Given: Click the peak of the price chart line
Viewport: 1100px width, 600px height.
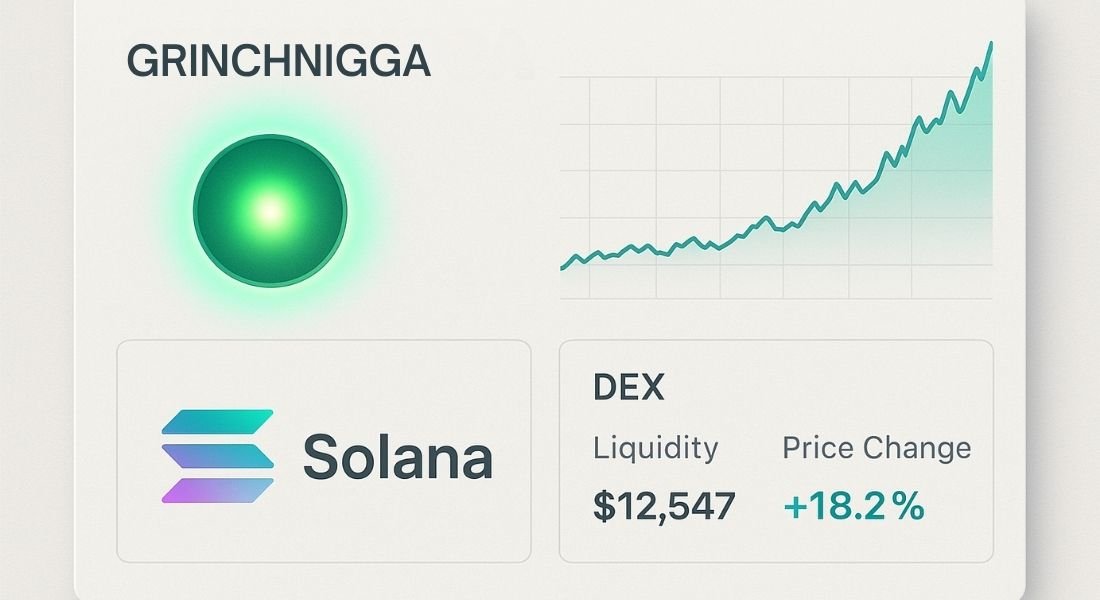Looking at the screenshot, I should 991,44.
